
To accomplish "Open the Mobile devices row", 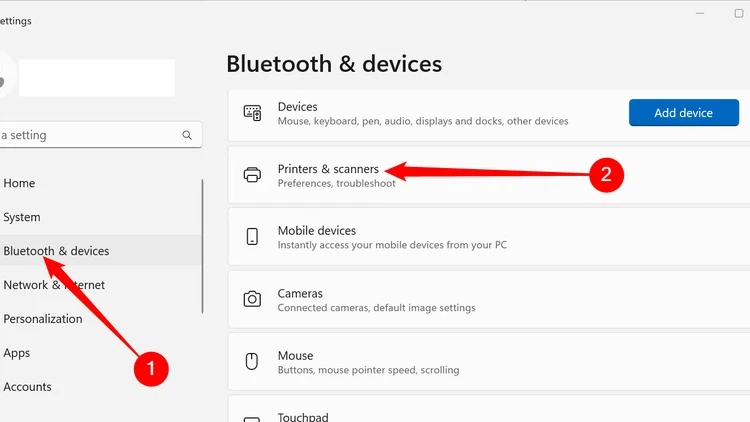I will [489, 237].
